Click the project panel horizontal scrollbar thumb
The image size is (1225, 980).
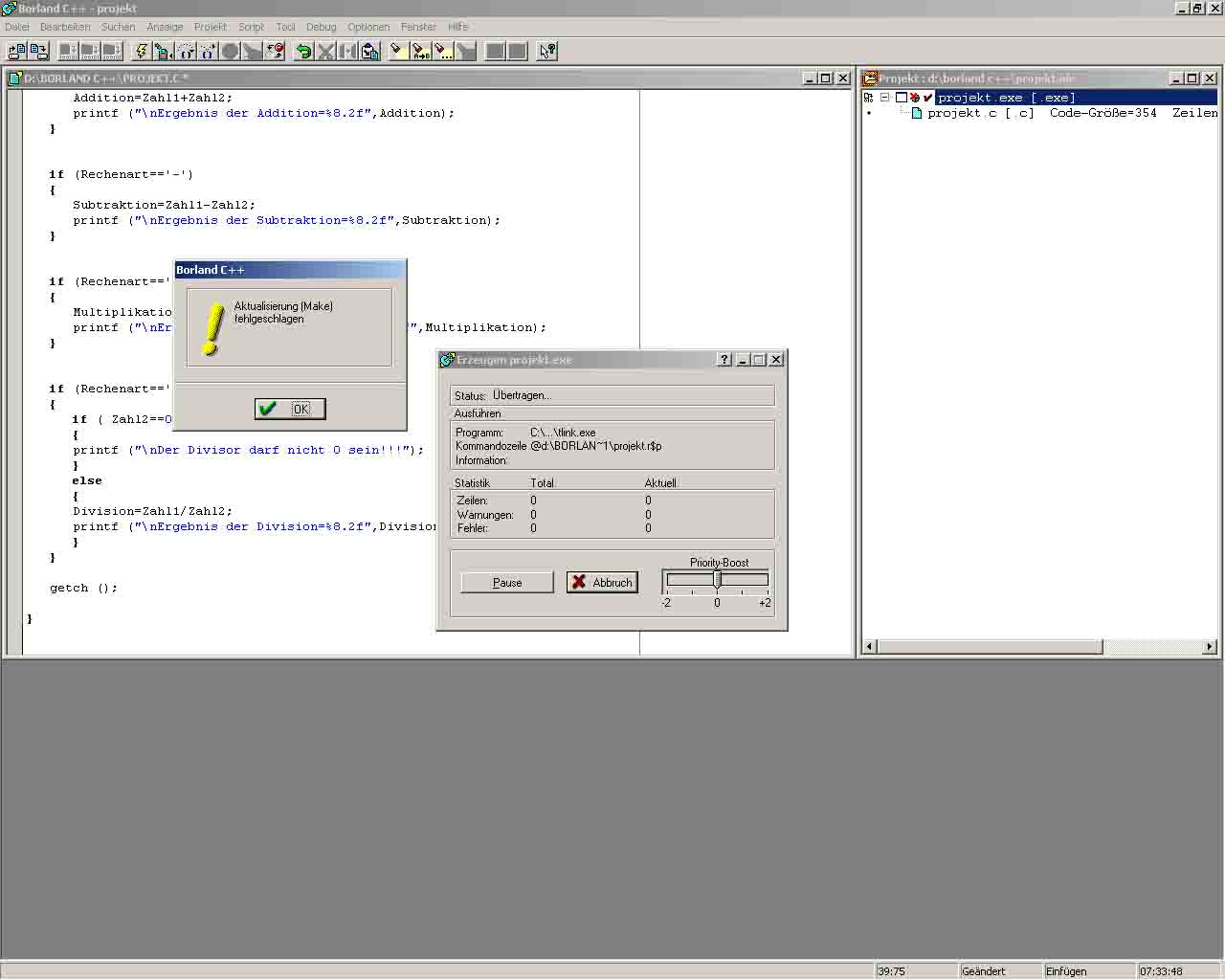point(990,647)
